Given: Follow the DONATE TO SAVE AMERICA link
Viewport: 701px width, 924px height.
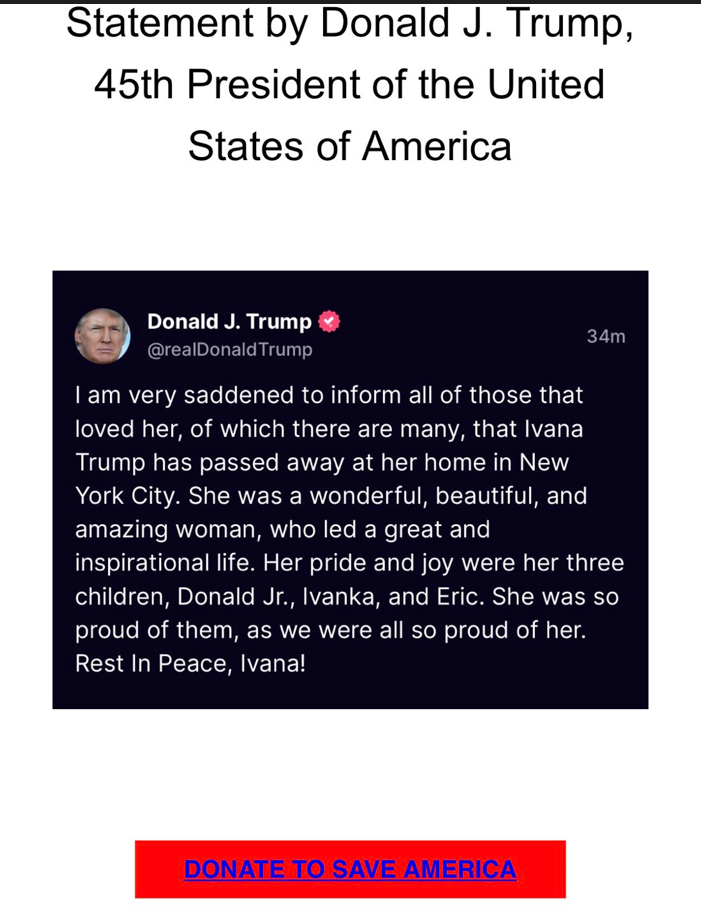Looking at the screenshot, I should (350, 869).
